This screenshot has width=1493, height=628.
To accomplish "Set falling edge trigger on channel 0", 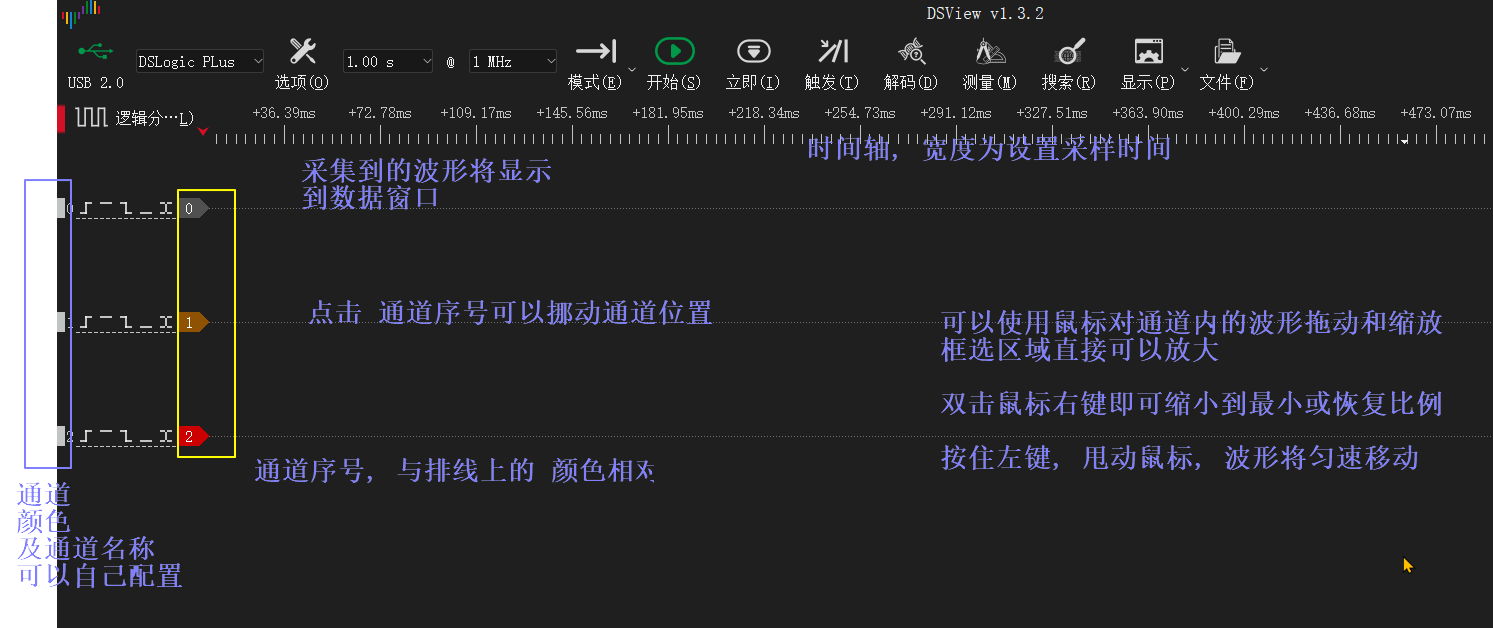I will (126, 208).
